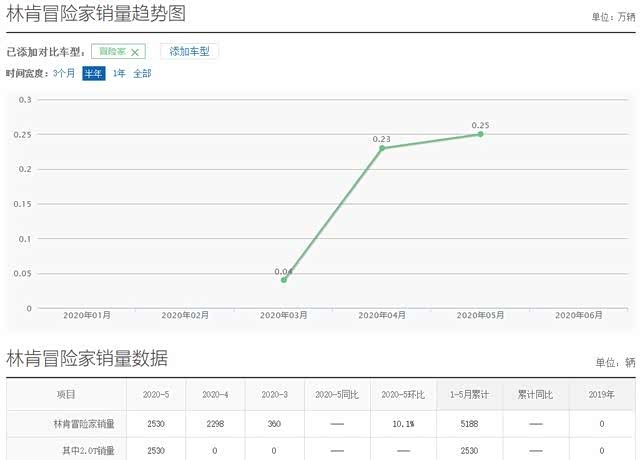Viewport: 640px width, 460px height.
Task: Click the 0.04 data point on the chart
Action: 284,280
